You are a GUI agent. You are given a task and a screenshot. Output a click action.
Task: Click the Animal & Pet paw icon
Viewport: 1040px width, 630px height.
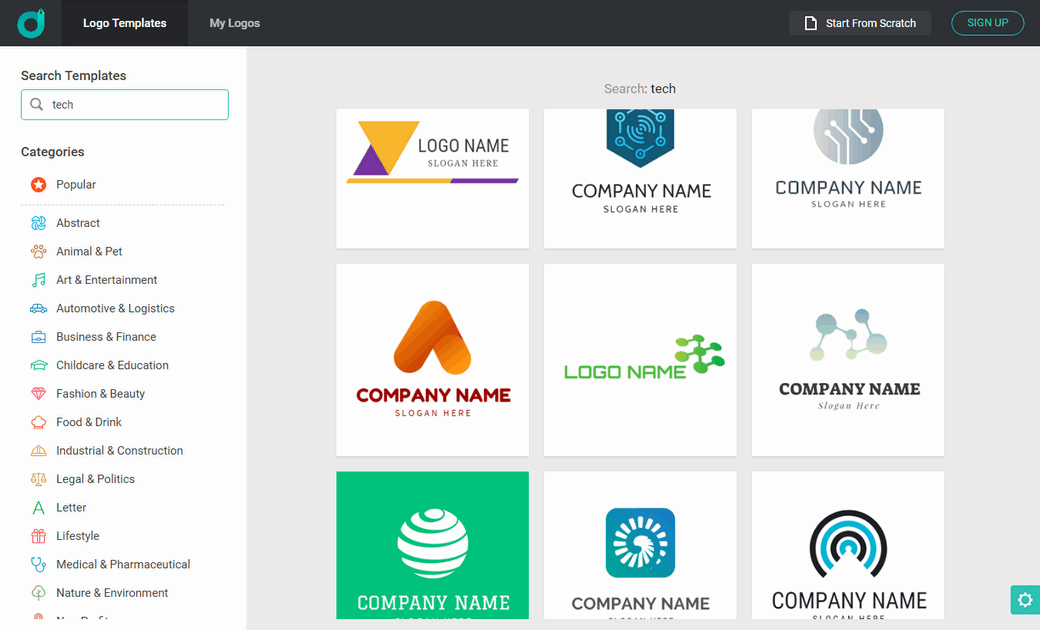tap(38, 252)
